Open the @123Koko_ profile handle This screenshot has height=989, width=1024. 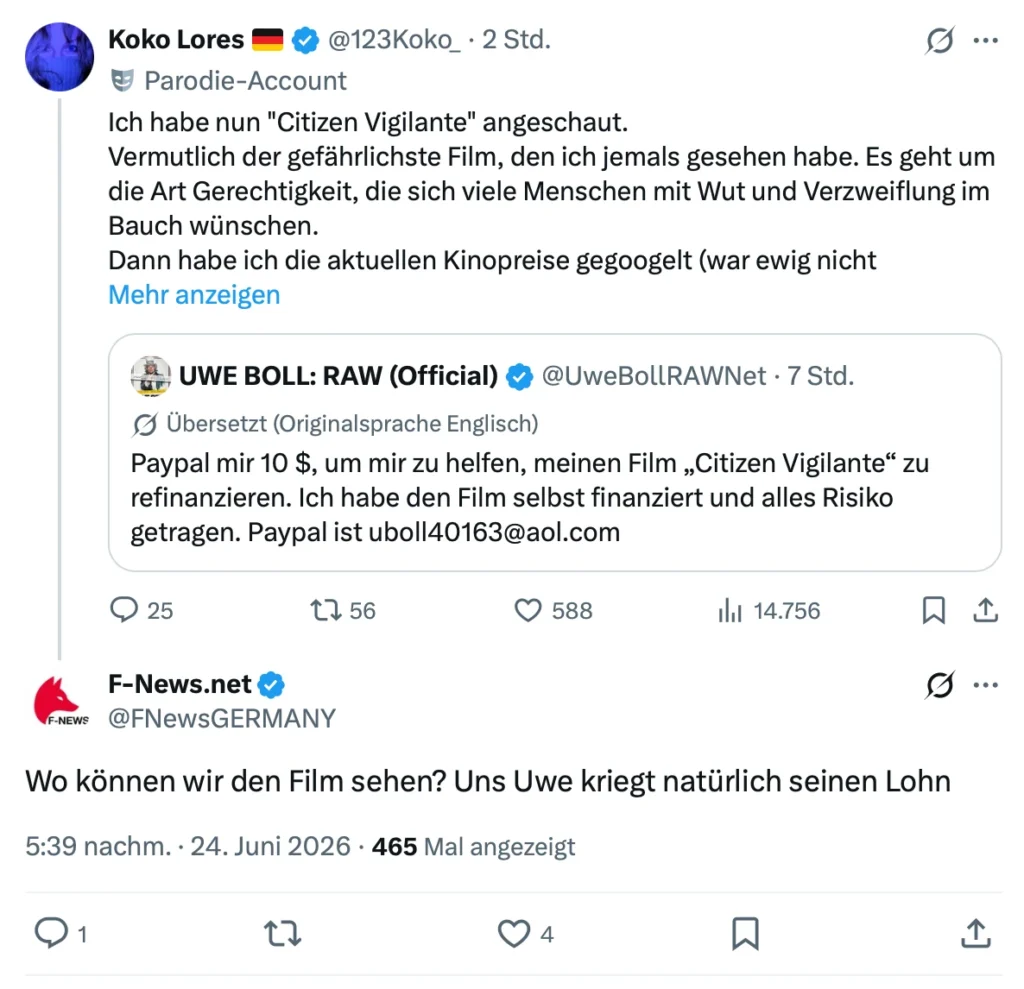click(394, 40)
